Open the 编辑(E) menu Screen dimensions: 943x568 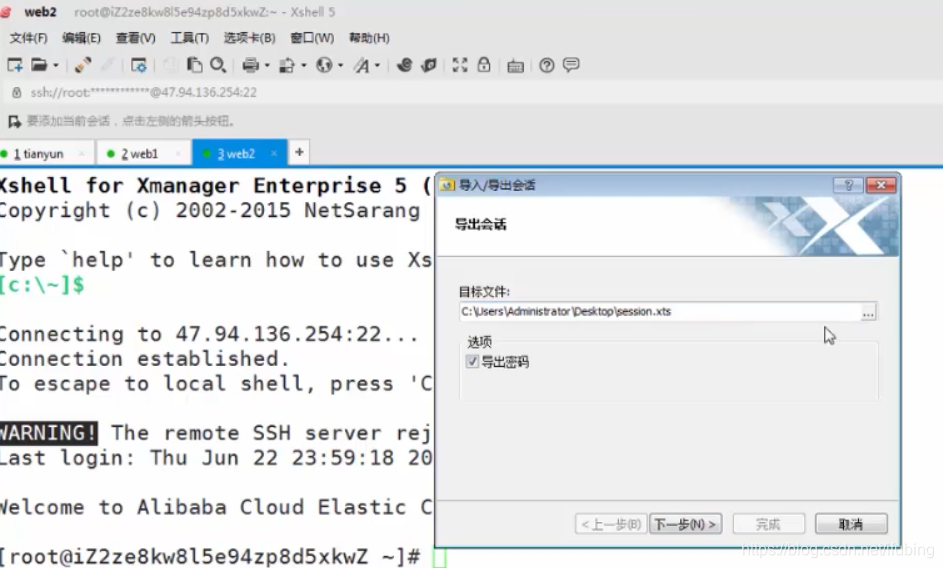click(81, 38)
